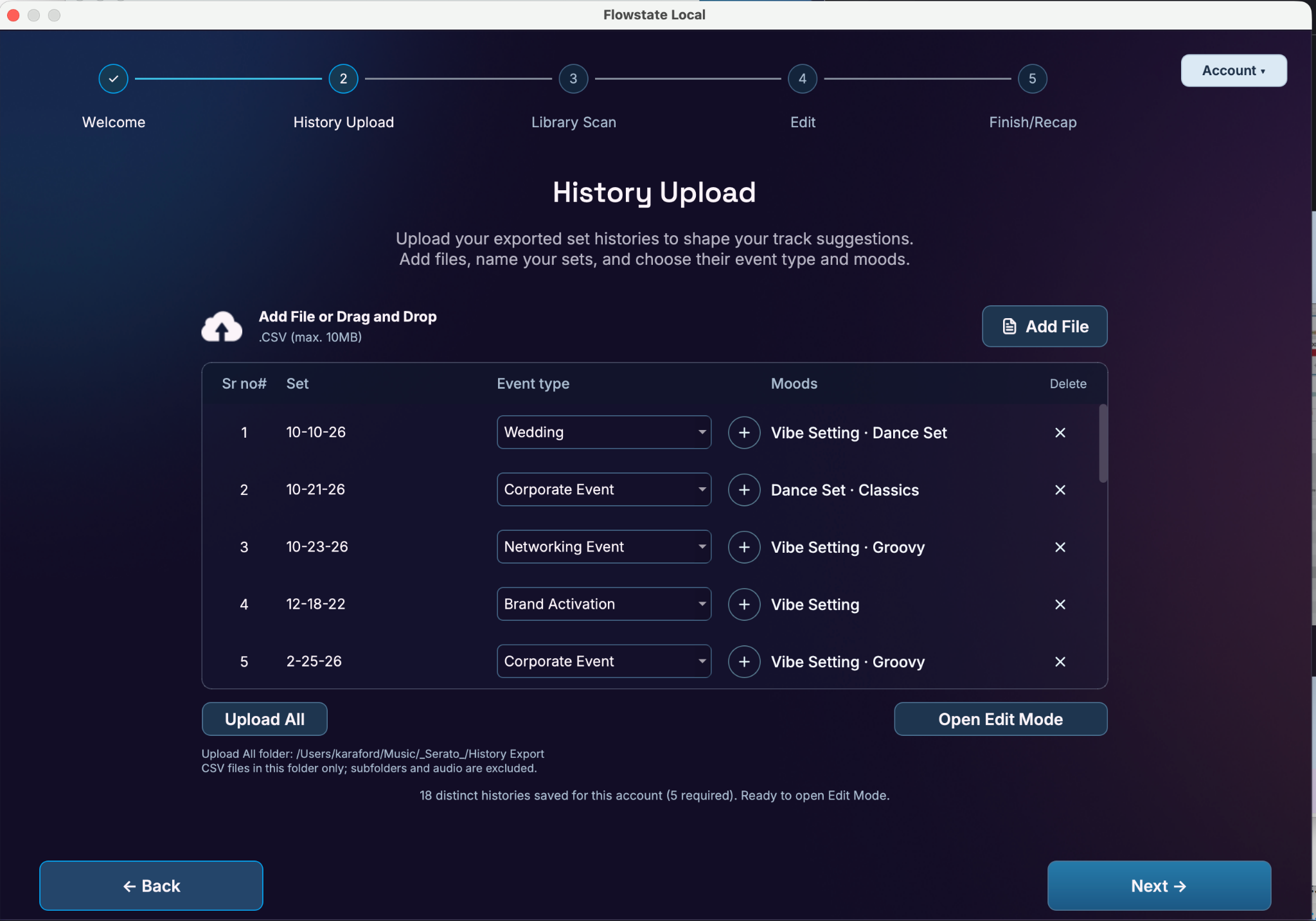Image resolution: width=1316 pixels, height=921 pixels.
Task: Go to step 3 Library Scan
Action: pos(573,78)
